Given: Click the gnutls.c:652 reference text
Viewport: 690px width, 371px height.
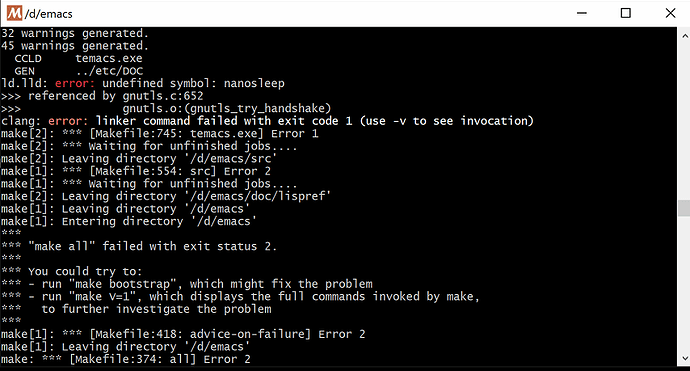Looking at the screenshot, I should [x=163, y=96].
